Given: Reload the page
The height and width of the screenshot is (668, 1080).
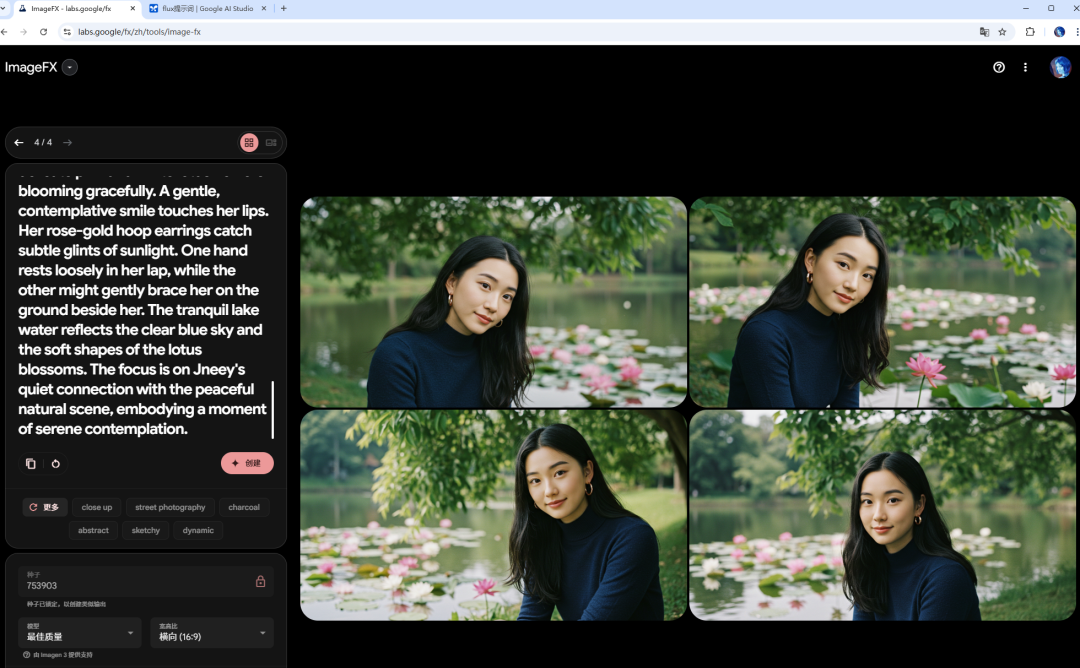Looking at the screenshot, I should tap(43, 32).
